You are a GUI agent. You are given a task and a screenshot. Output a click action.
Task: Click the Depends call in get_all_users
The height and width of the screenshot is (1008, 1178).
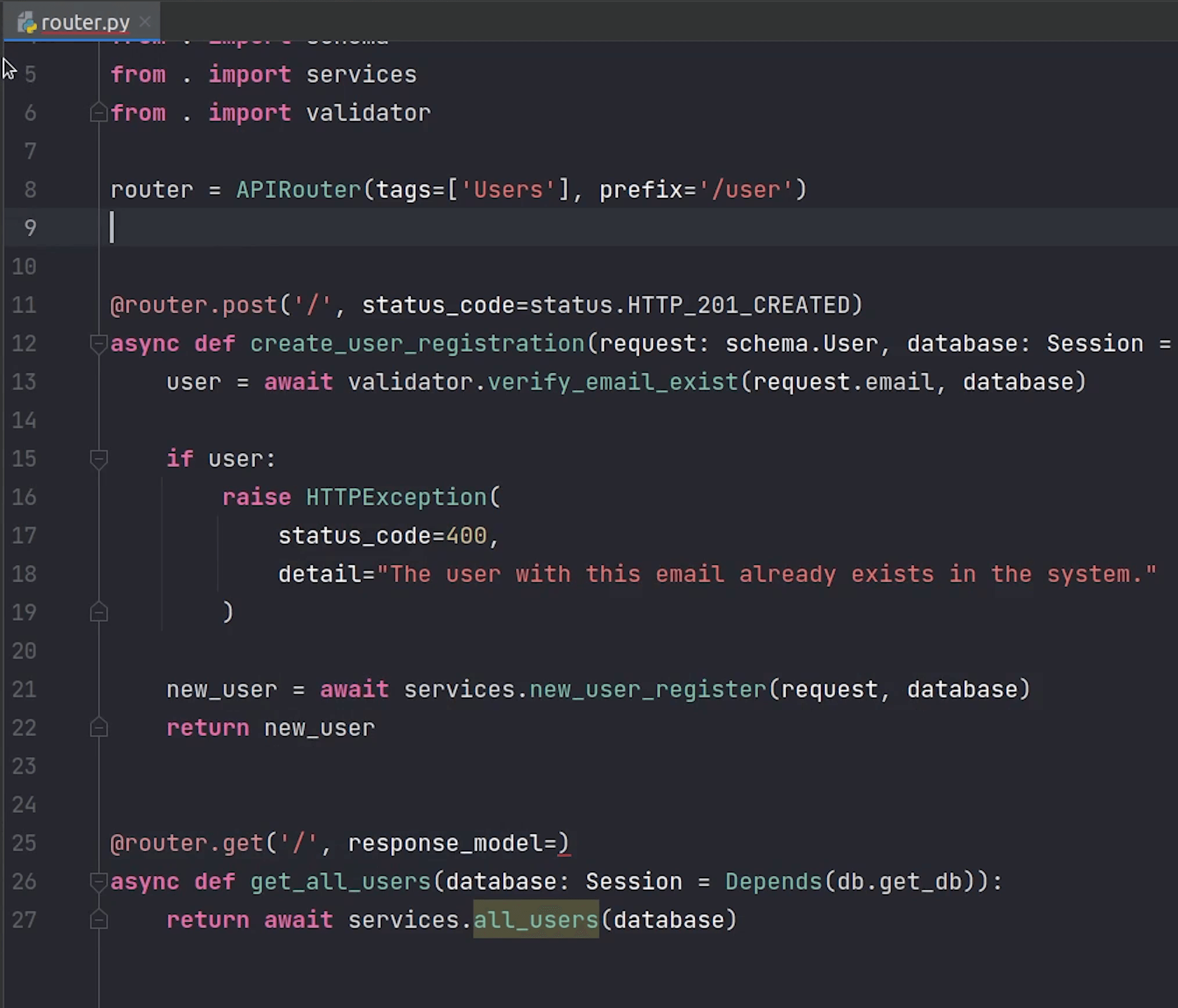773,882
